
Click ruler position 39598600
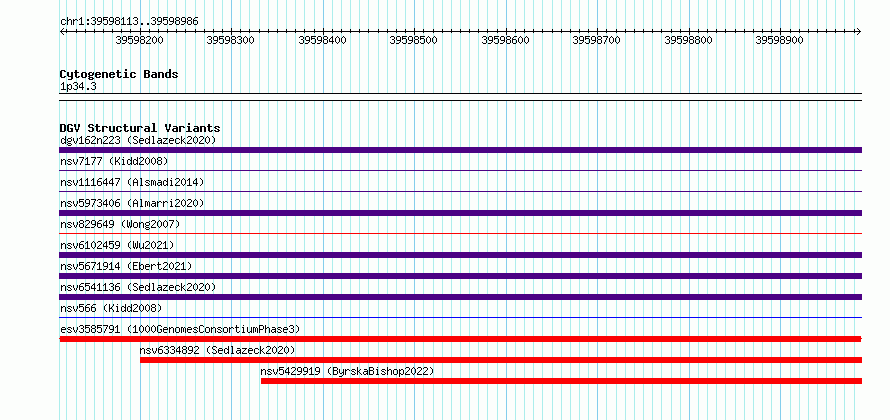pos(505,40)
